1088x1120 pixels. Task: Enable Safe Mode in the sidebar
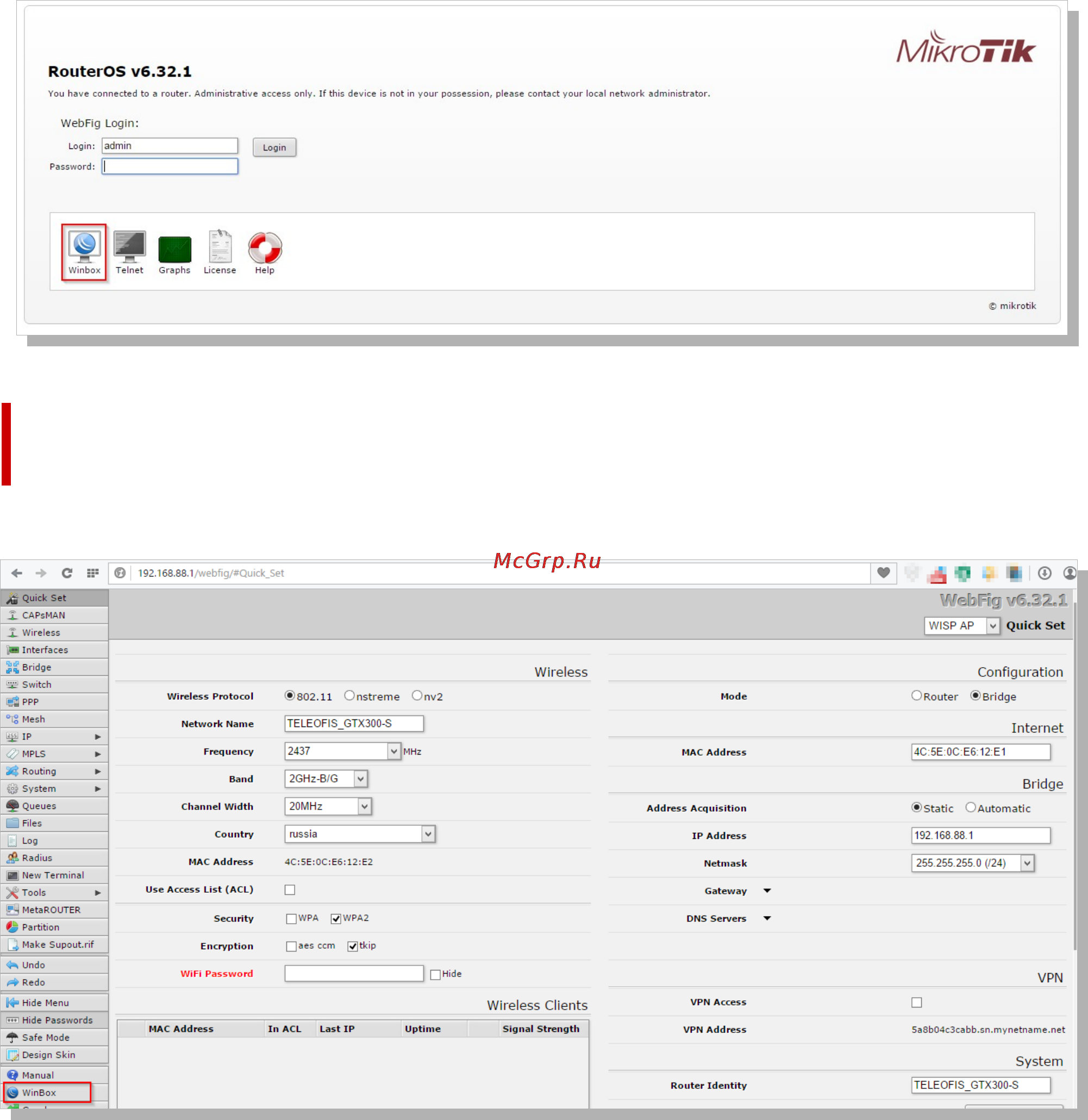(54, 1037)
